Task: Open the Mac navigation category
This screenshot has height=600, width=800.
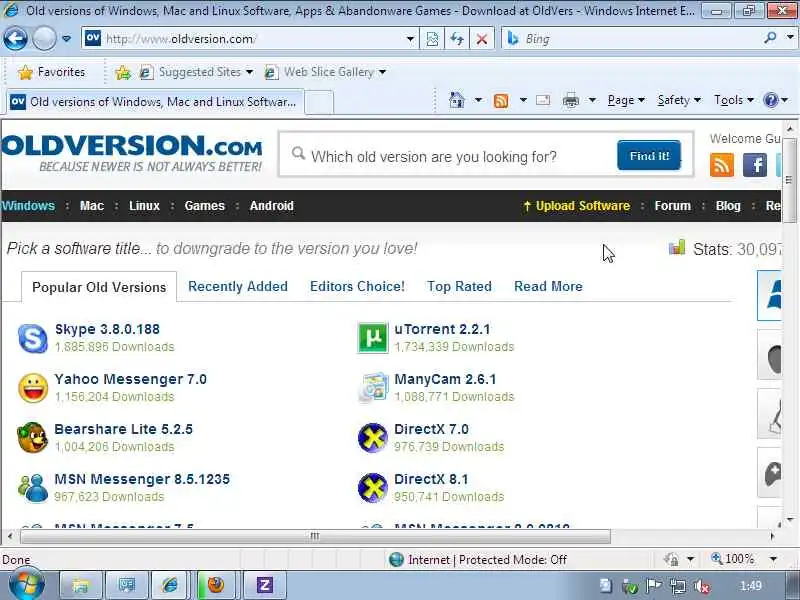Action: click(x=92, y=206)
